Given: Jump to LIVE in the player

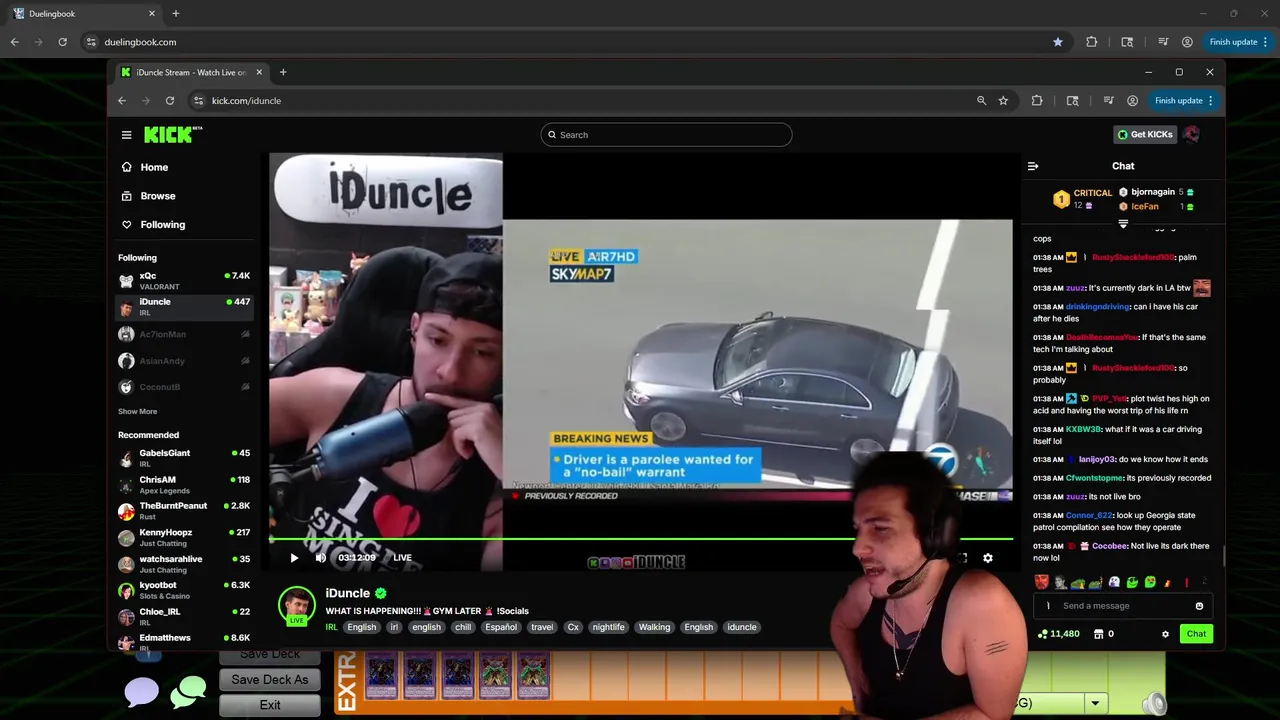Looking at the screenshot, I should click(x=402, y=558).
